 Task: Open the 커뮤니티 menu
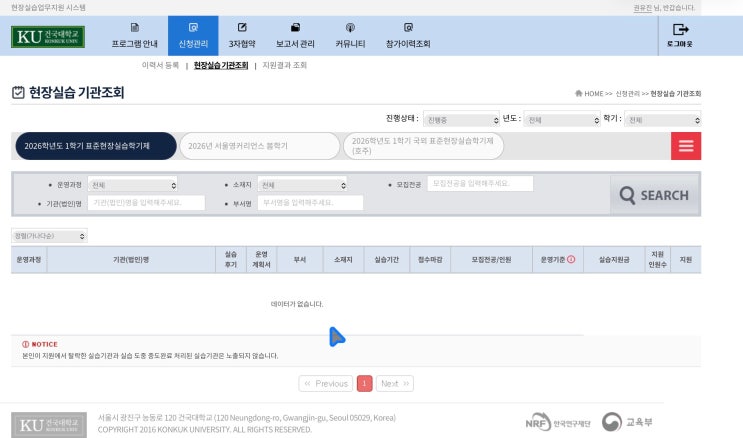[x=350, y=36]
